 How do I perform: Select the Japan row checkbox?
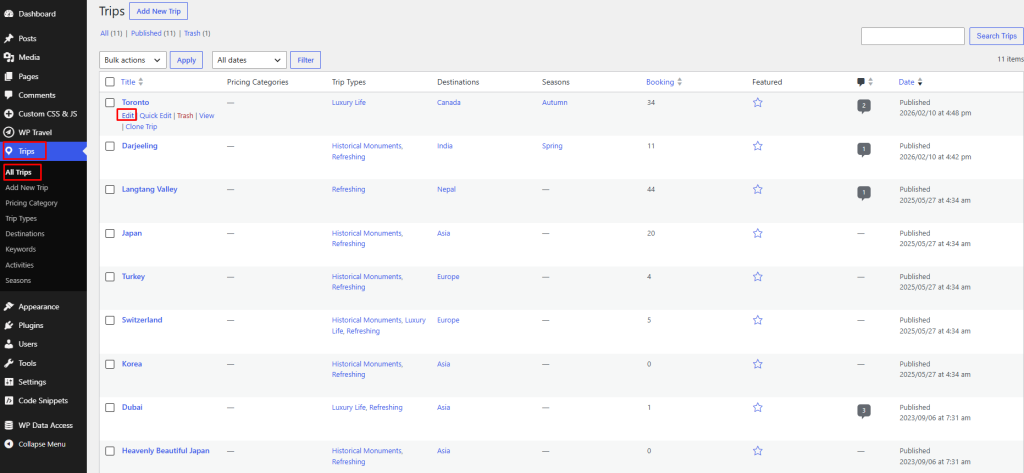click(x=110, y=233)
